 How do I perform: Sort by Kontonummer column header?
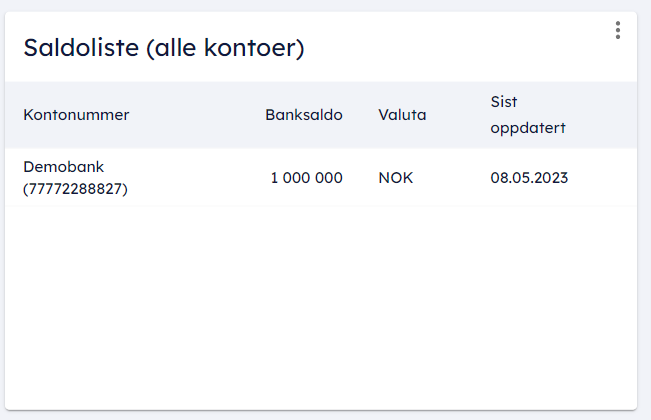[76, 115]
